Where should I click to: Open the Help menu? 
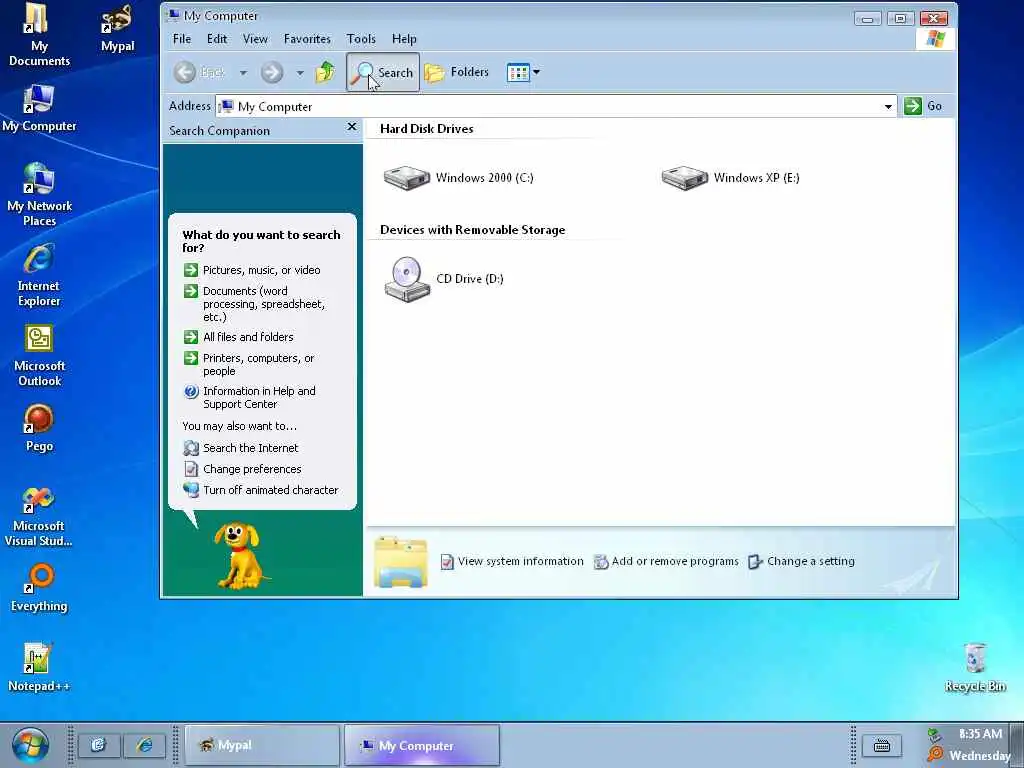tap(404, 39)
